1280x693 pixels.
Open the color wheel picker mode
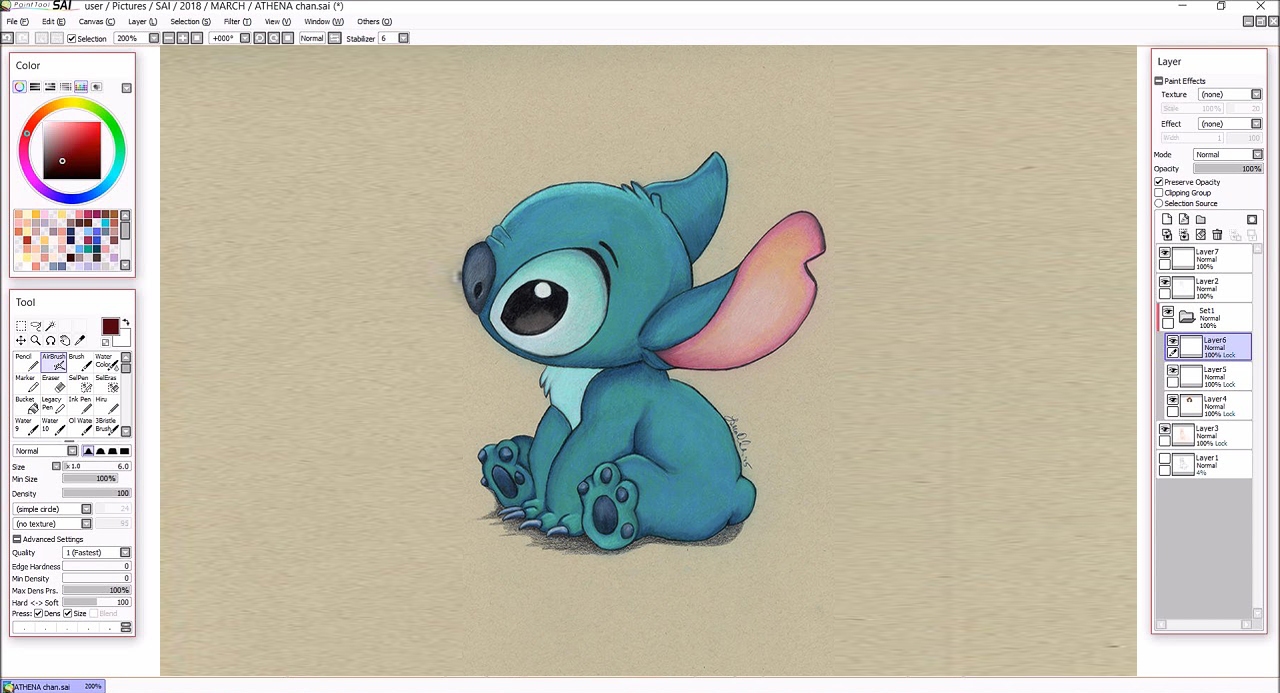[x=19, y=87]
